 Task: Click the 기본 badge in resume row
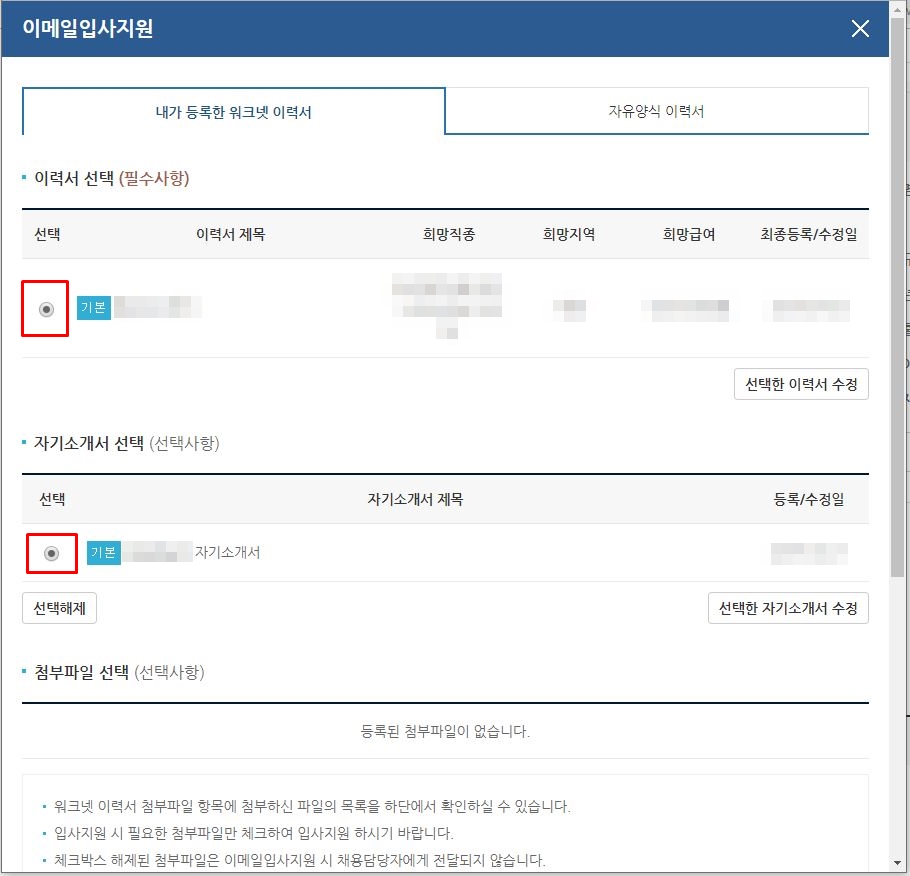[93, 308]
